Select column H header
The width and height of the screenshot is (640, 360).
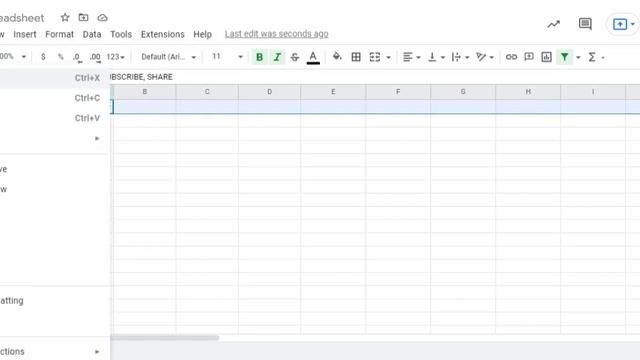tap(528, 92)
